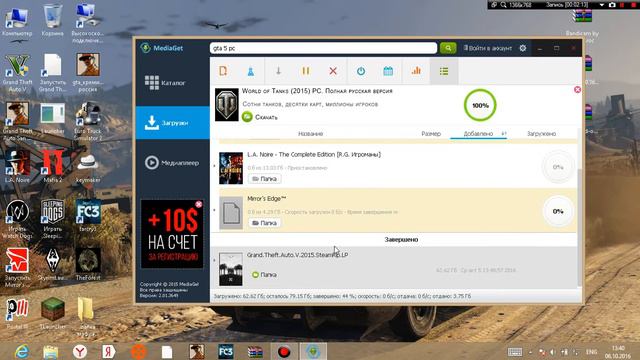Sort by the Загружено column header
640x360 pixels.
tap(541, 133)
